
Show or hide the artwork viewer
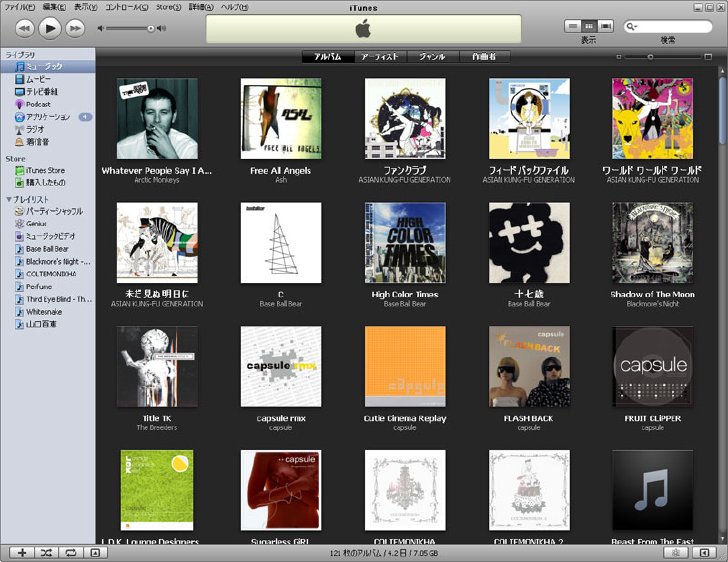click(x=95, y=553)
